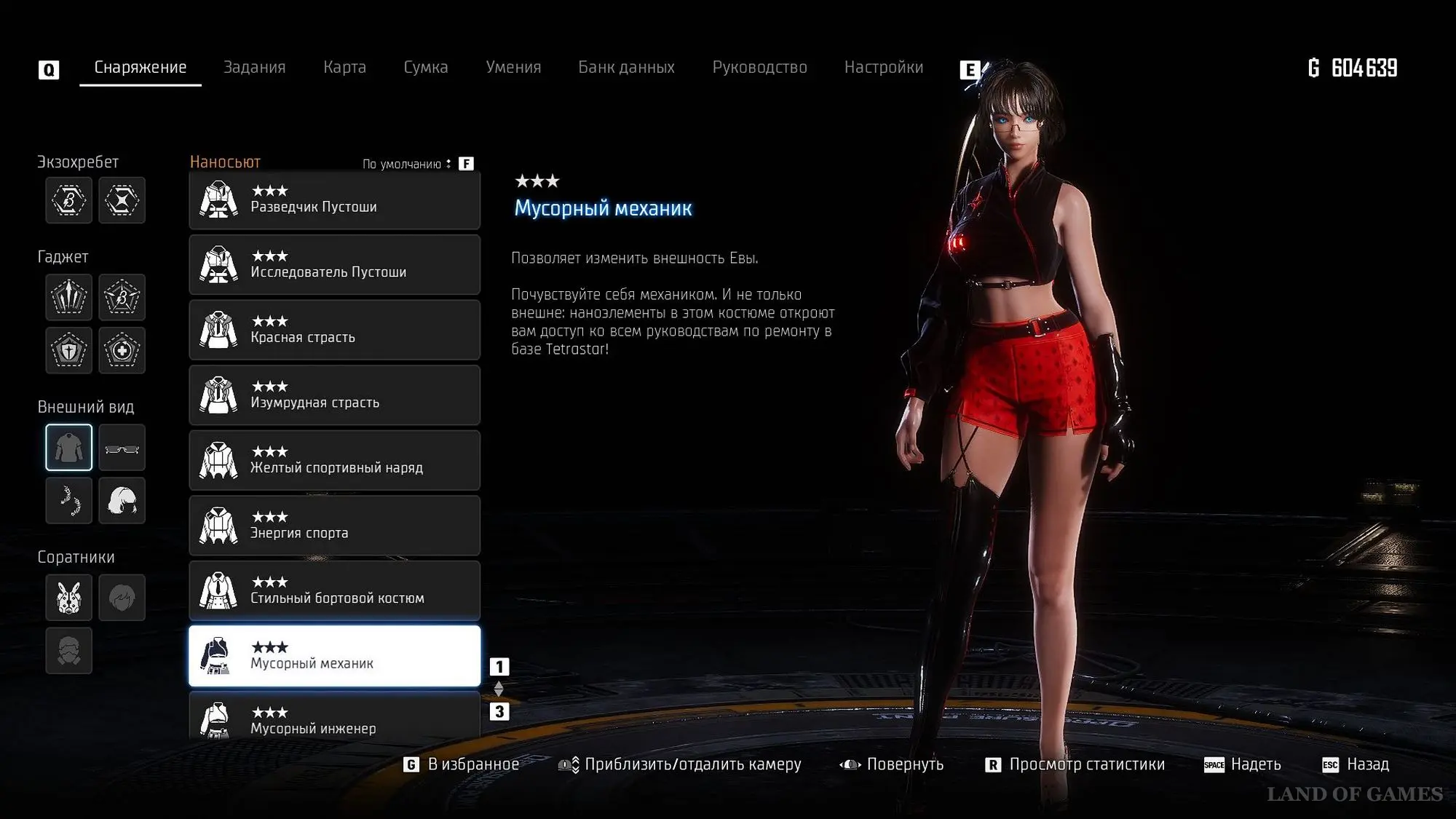Click В избранное favorite button
This screenshot has width=1456, height=819.
coord(462,764)
